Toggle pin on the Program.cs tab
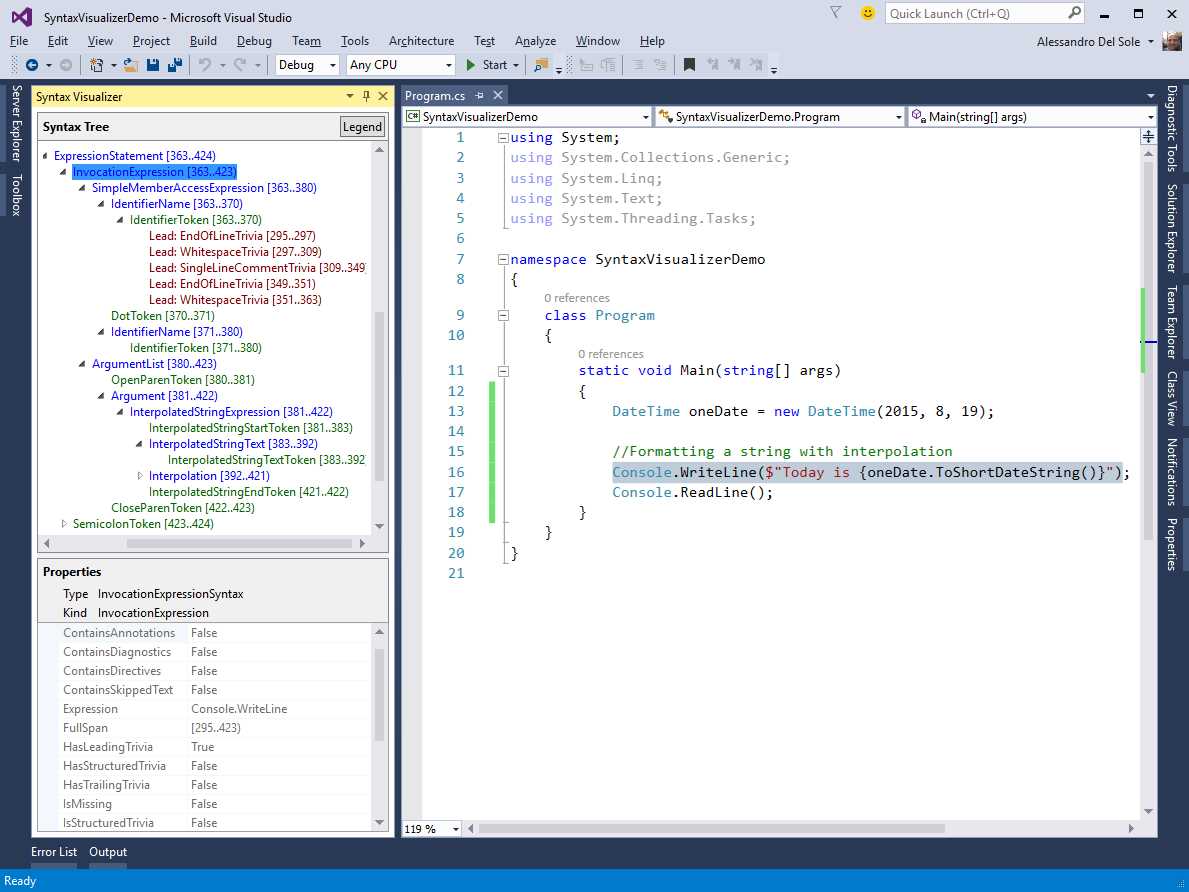Image resolution: width=1189 pixels, height=892 pixels. [x=480, y=96]
